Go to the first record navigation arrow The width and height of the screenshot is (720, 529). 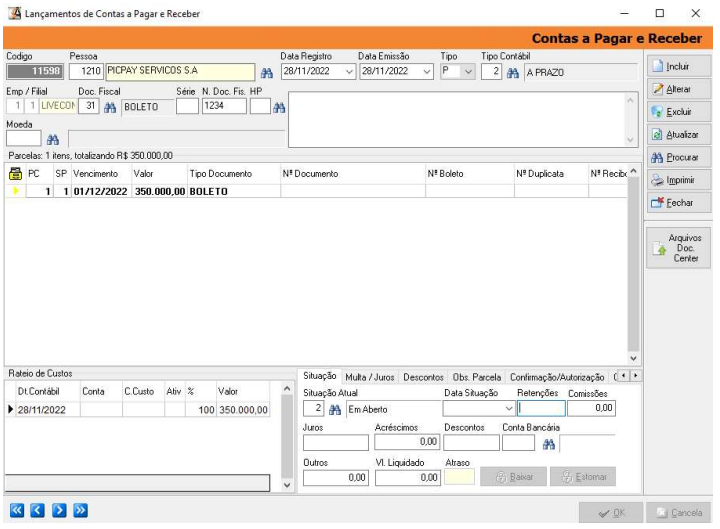[x=15, y=512]
